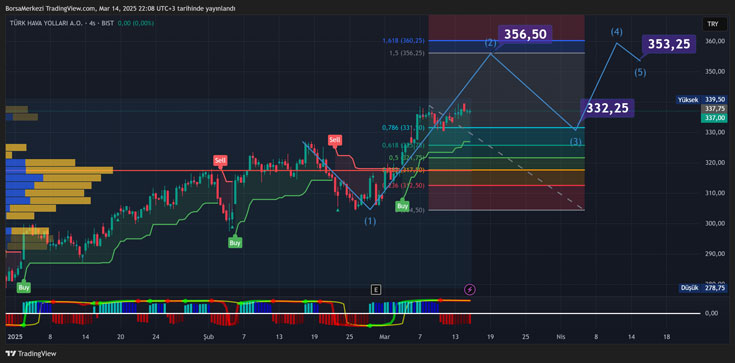The height and width of the screenshot is (363, 735).
Task: Click the purple lightning bolt event icon
Action: [470, 289]
